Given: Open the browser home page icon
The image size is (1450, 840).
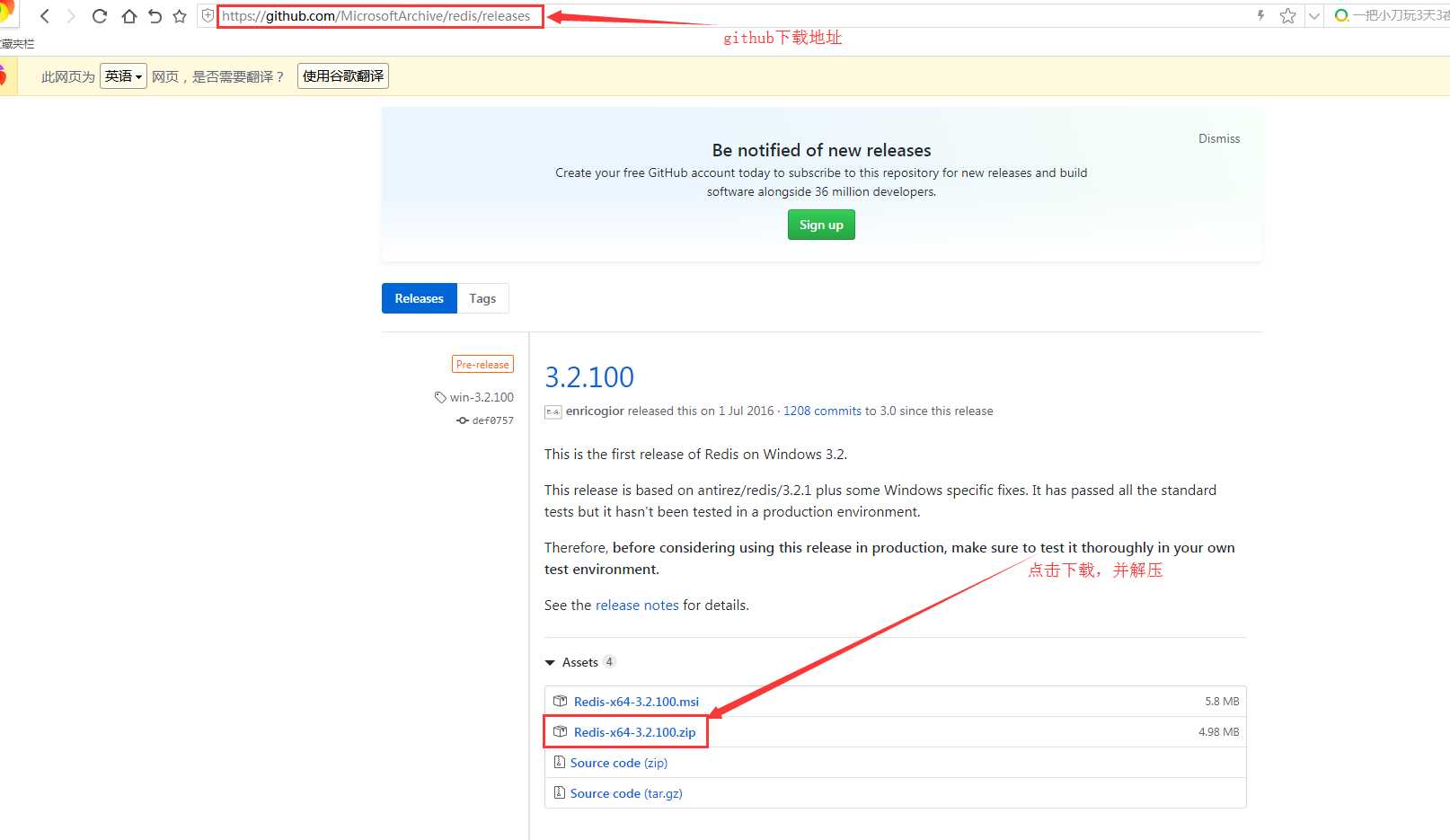Looking at the screenshot, I should (128, 16).
